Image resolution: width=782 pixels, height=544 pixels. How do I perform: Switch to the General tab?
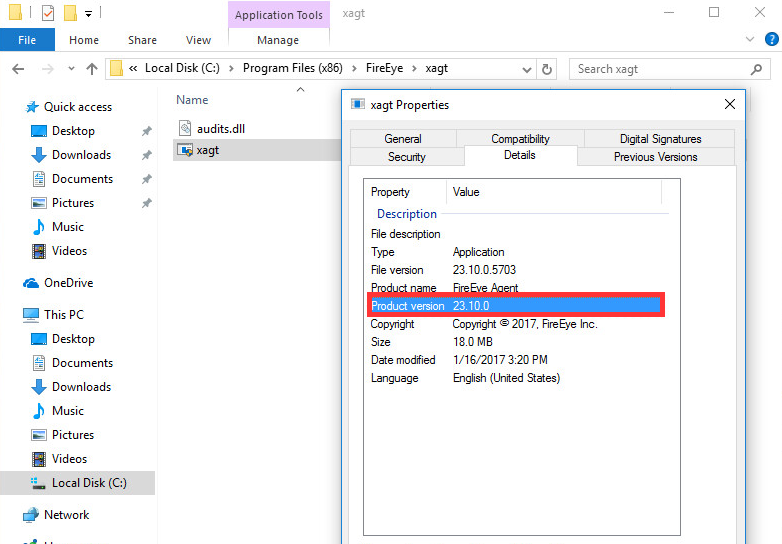coord(402,139)
